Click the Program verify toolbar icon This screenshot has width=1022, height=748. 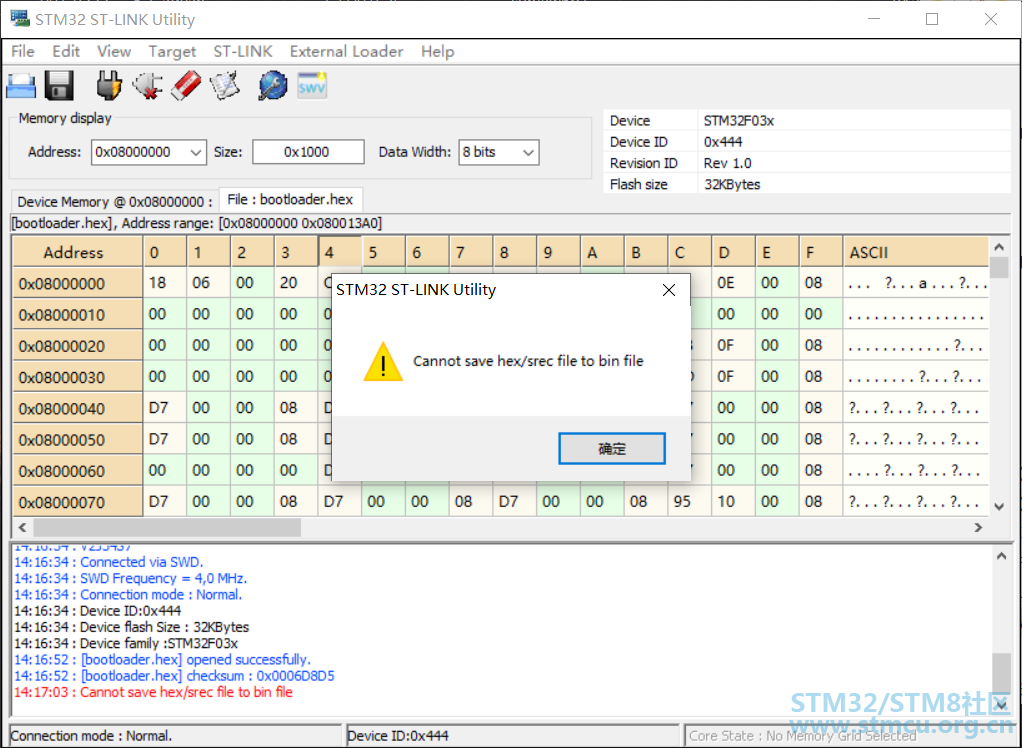(225, 86)
